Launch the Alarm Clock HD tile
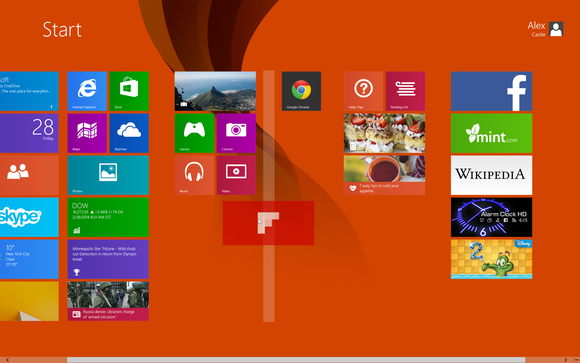This screenshot has width=580, height=363. (492, 217)
